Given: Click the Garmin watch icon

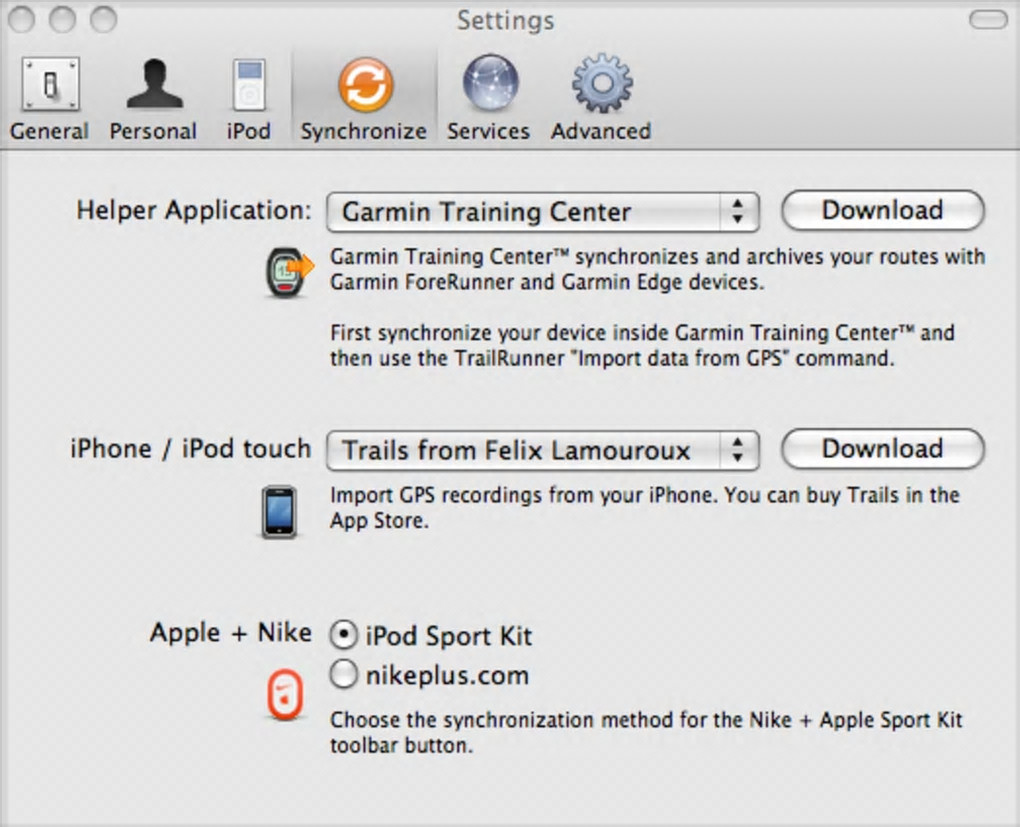Looking at the screenshot, I should [x=288, y=273].
